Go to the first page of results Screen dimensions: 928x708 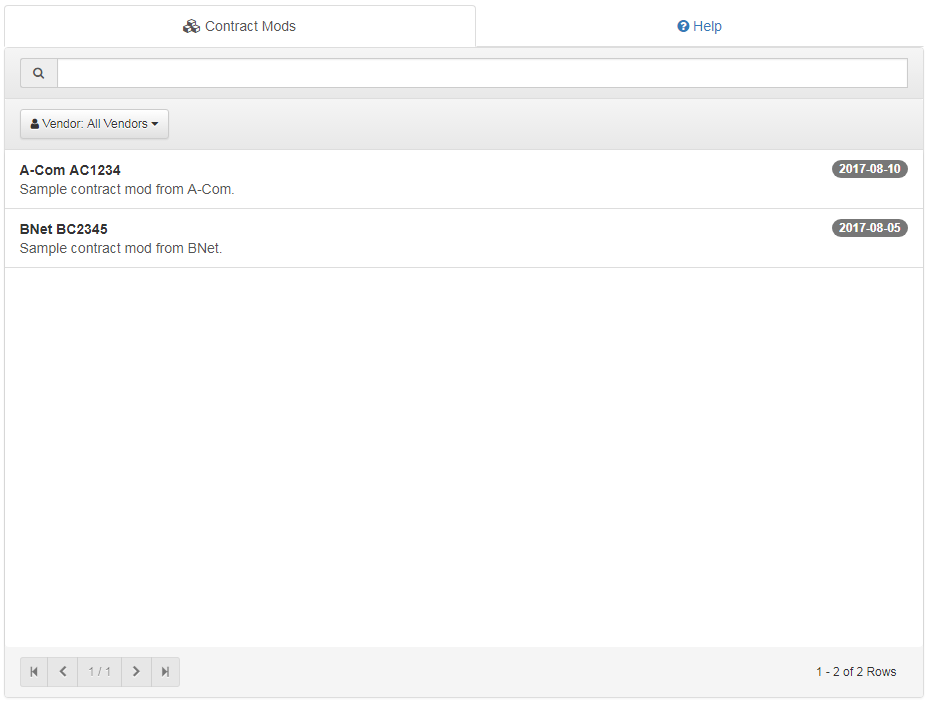tap(34, 672)
